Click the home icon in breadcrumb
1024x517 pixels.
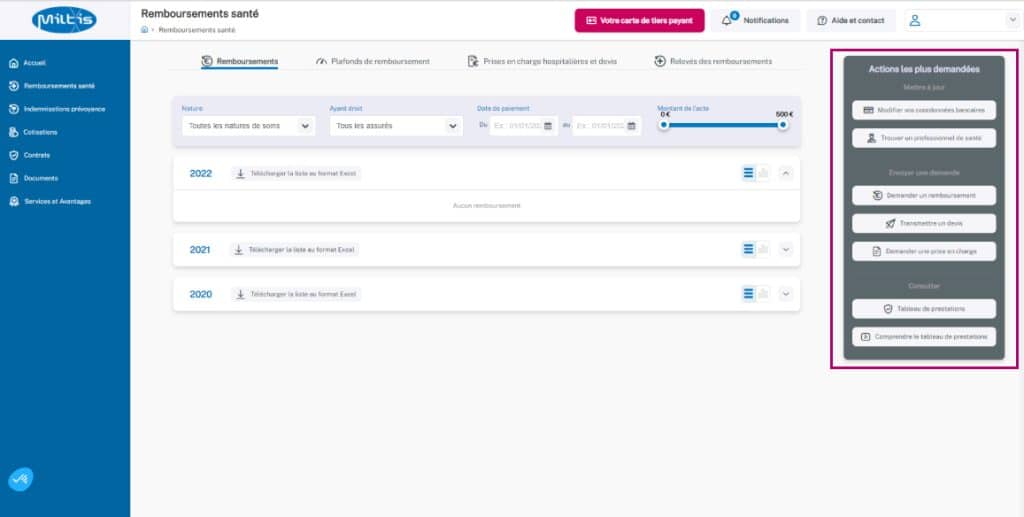(x=145, y=30)
